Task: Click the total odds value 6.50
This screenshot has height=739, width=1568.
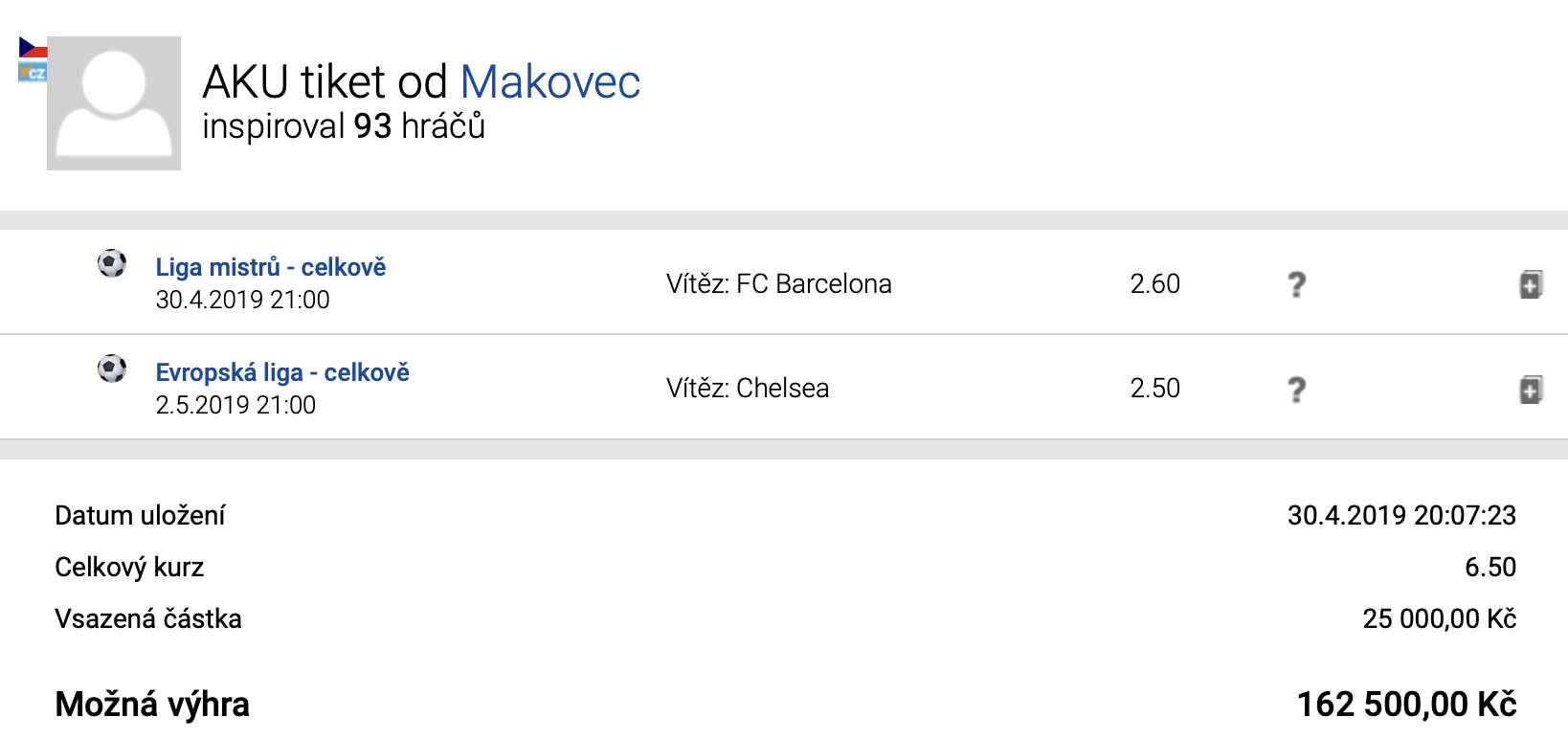Action: point(1490,568)
